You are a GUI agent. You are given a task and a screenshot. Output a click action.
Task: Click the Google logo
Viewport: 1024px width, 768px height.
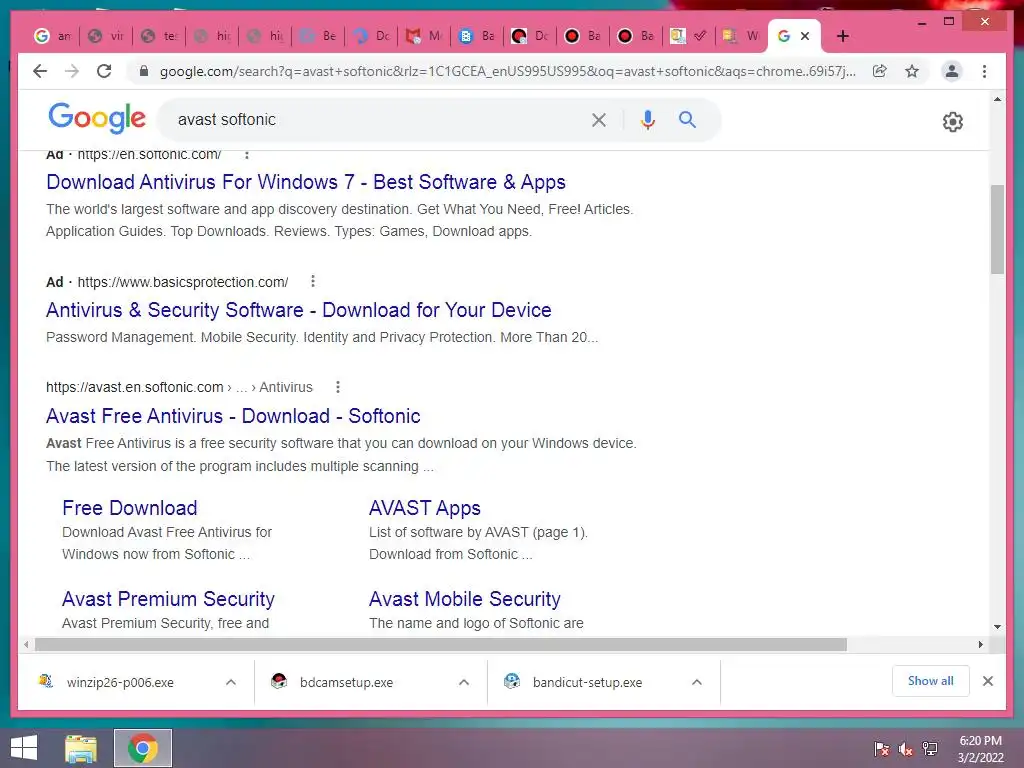(97, 118)
